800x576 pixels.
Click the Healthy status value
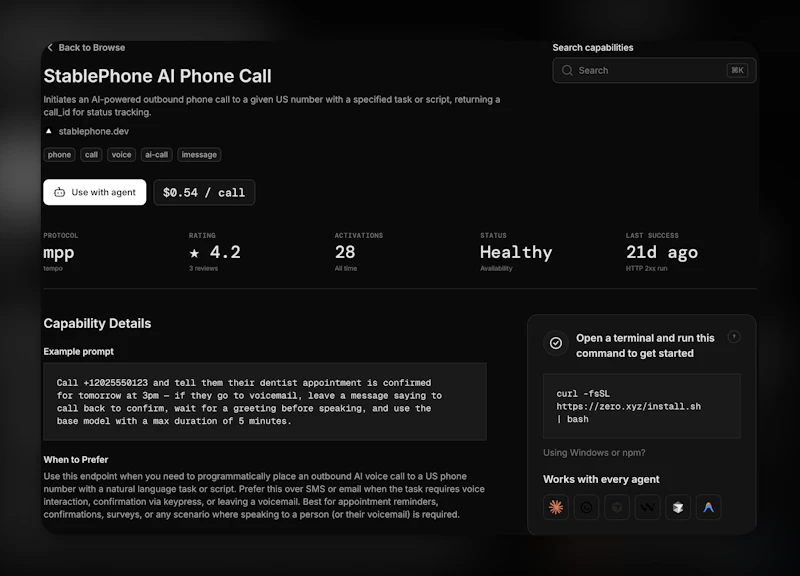click(x=516, y=253)
